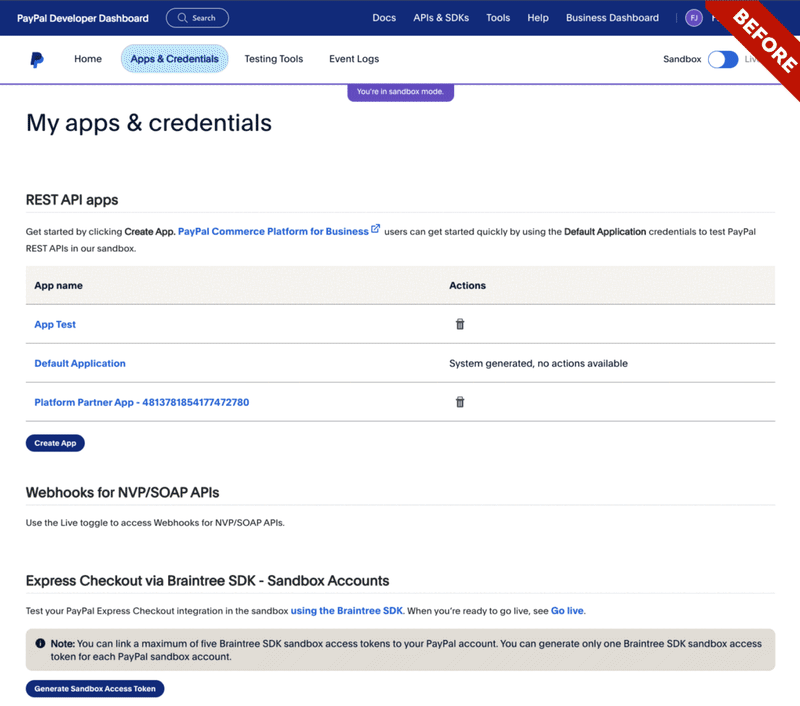Screen dimensions: 800x706
Task: Click 'Use the Live toggle to access Webhooks' text
Action: point(155,523)
